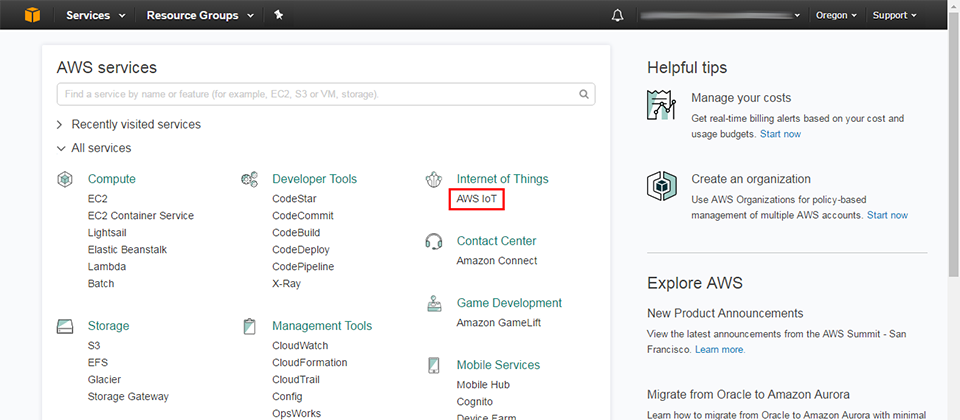Open the Support dropdown menu
Image resolution: width=960 pixels, height=420 pixels.
click(894, 15)
